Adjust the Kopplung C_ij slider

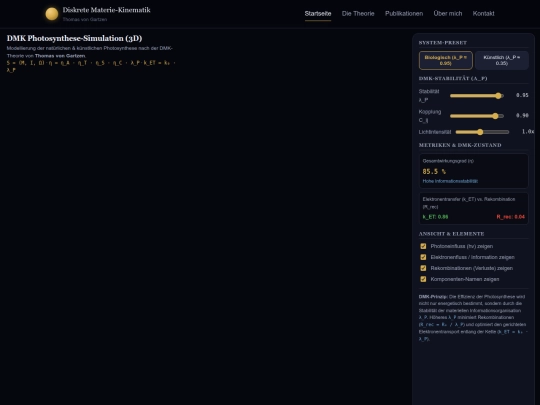[x=477, y=116]
